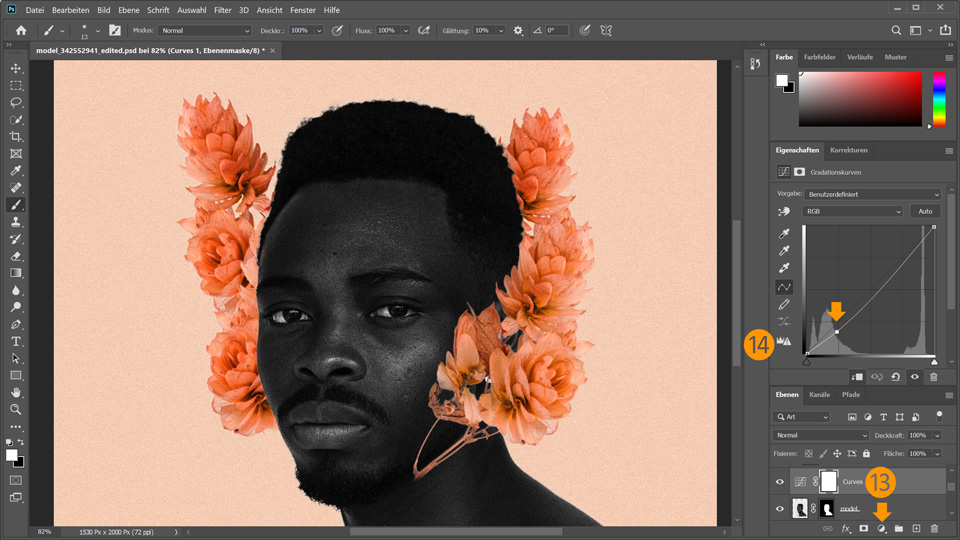This screenshot has width=960, height=540.
Task: Hide the model layer
Action: click(x=781, y=509)
